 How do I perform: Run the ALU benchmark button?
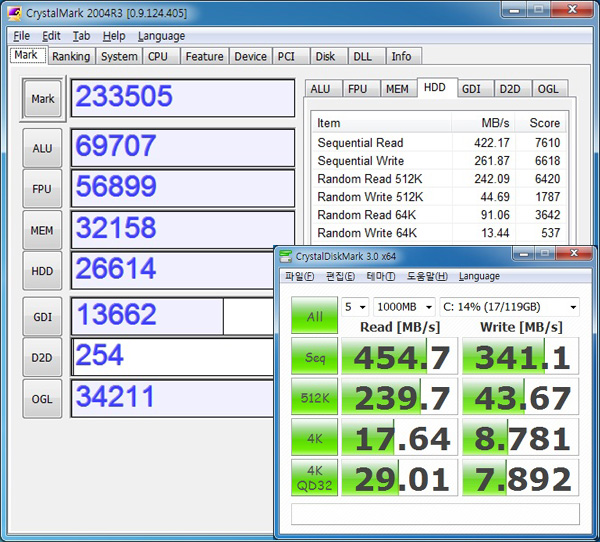coord(42,148)
